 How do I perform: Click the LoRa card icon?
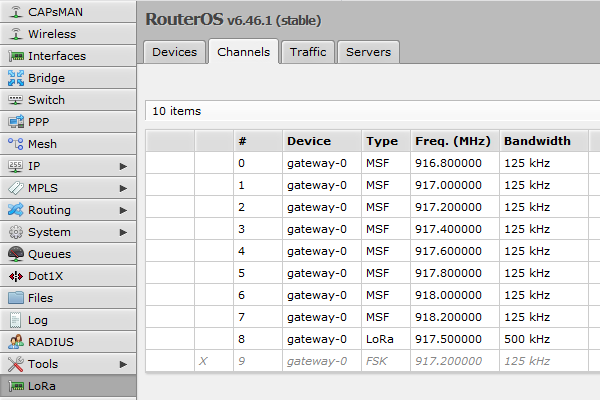point(16,386)
